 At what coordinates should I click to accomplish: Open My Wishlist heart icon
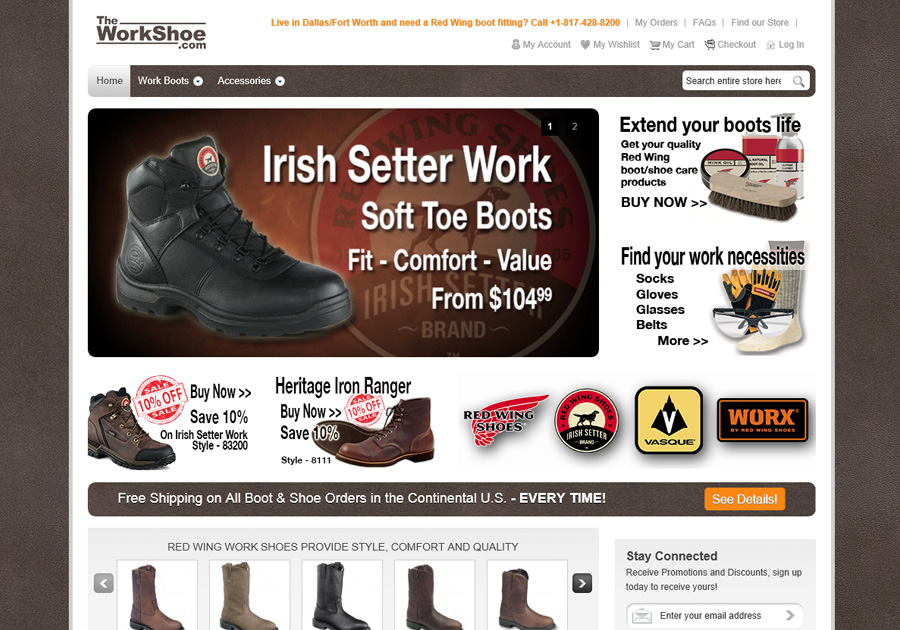(585, 44)
